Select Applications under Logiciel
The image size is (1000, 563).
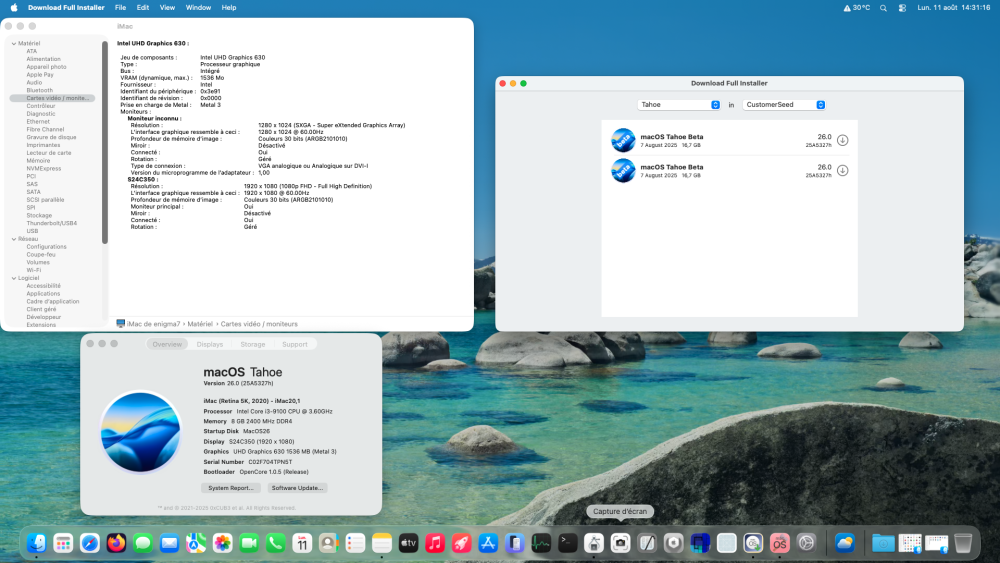coord(43,294)
